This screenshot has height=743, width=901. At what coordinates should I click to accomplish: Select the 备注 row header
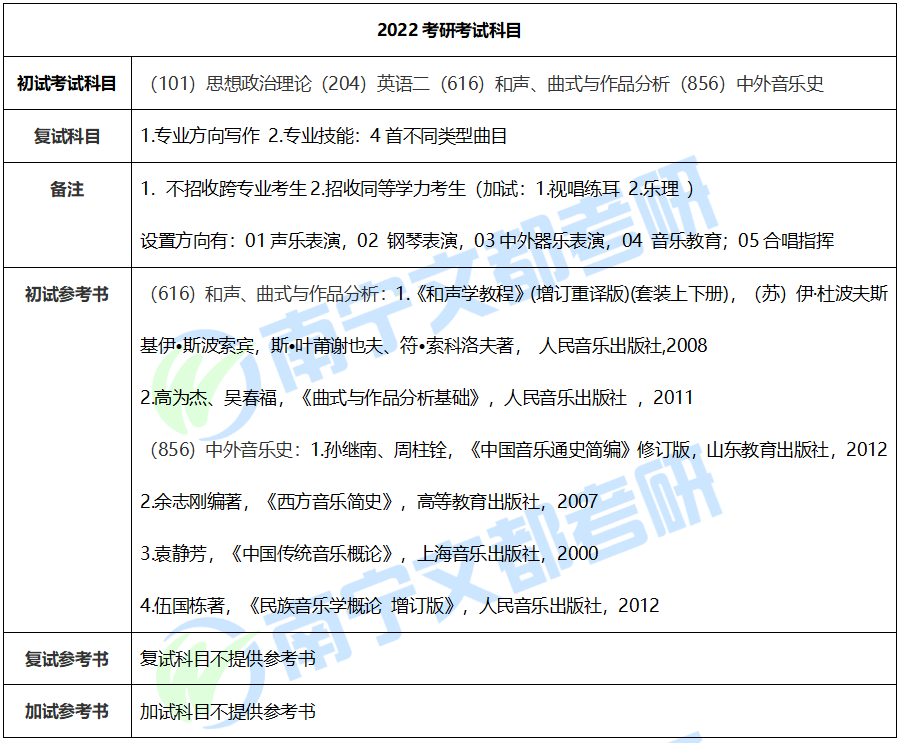(x=68, y=190)
